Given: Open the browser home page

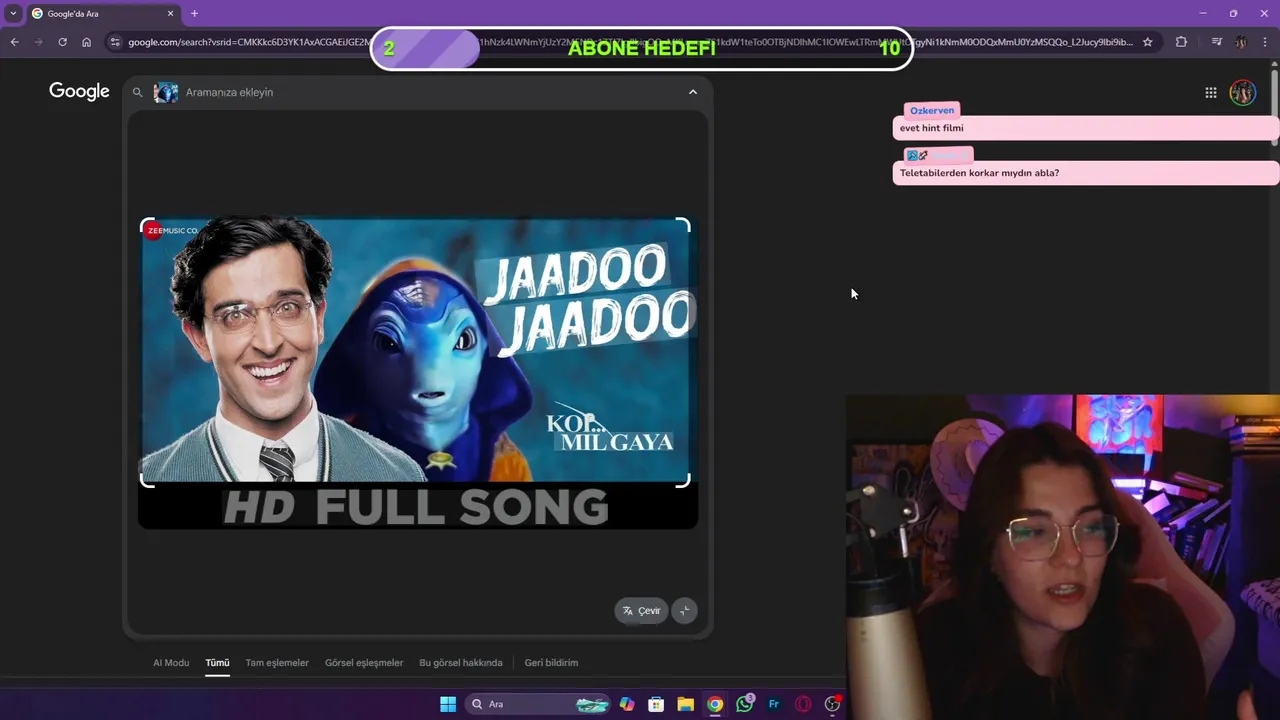Looking at the screenshot, I should 86,42.
